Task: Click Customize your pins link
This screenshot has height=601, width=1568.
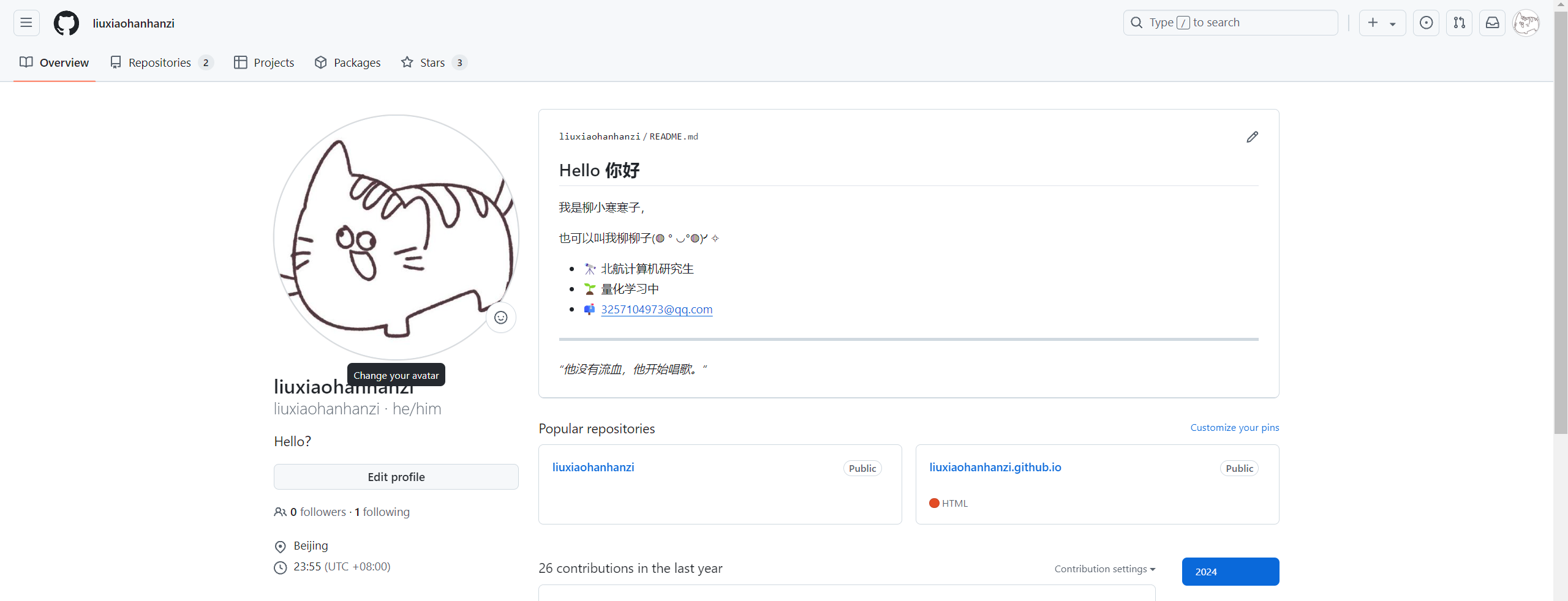Action: coord(1234,428)
